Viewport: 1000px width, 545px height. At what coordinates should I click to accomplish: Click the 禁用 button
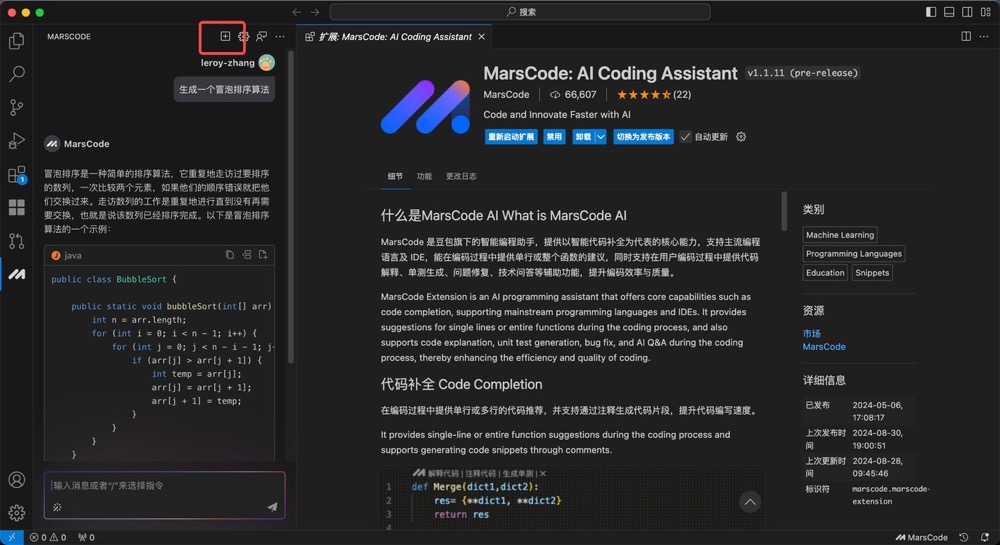(x=554, y=136)
